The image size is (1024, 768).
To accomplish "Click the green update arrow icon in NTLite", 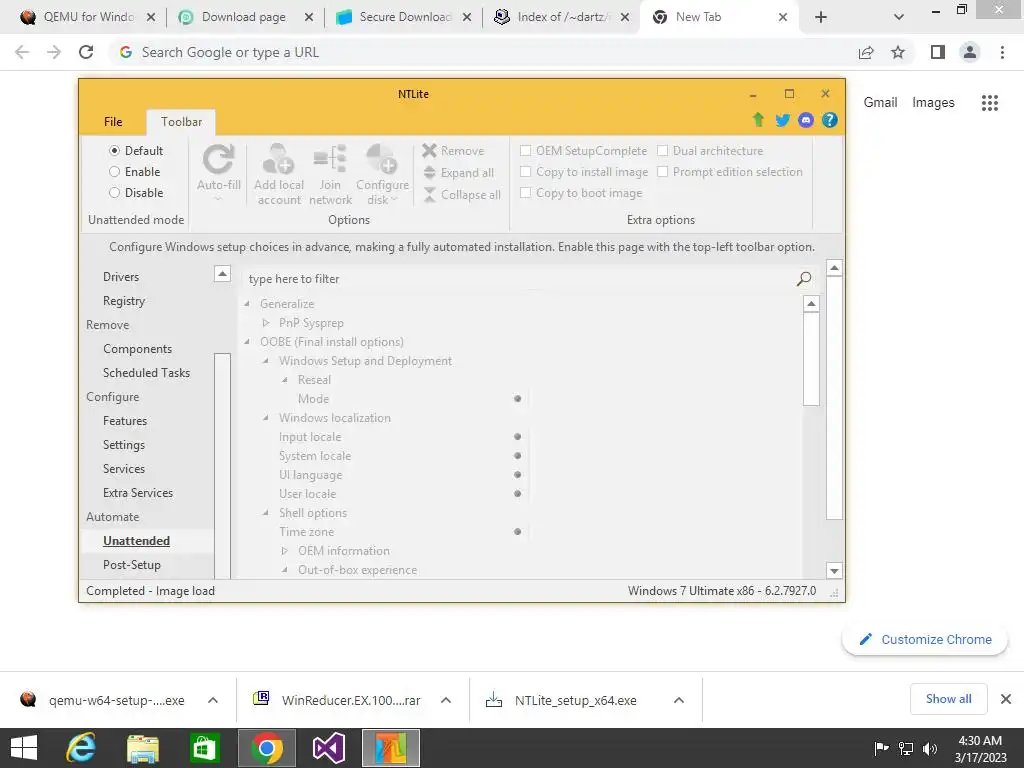I will [x=758, y=120].
